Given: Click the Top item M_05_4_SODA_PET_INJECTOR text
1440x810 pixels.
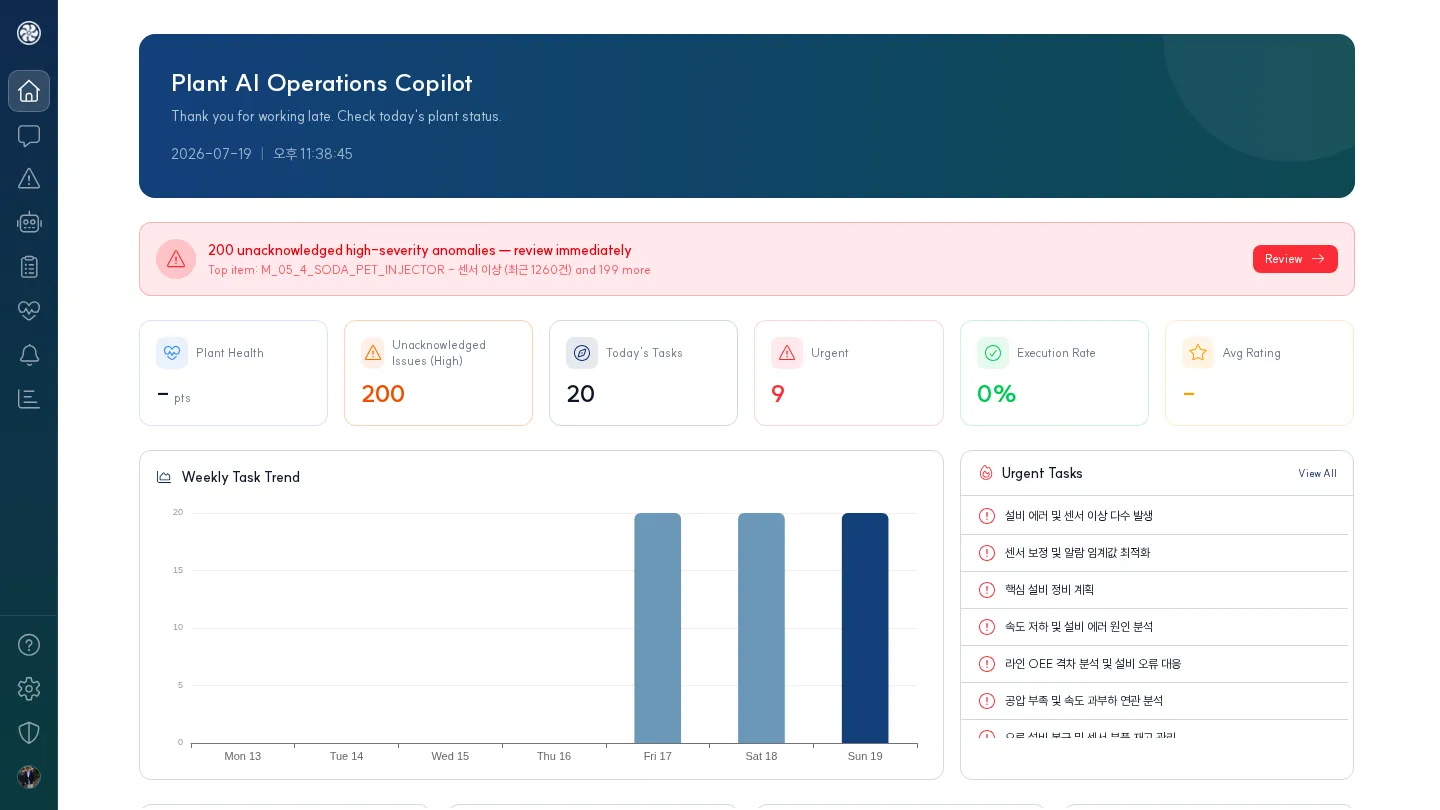Looking at the screenshot, I should [429, 271].
